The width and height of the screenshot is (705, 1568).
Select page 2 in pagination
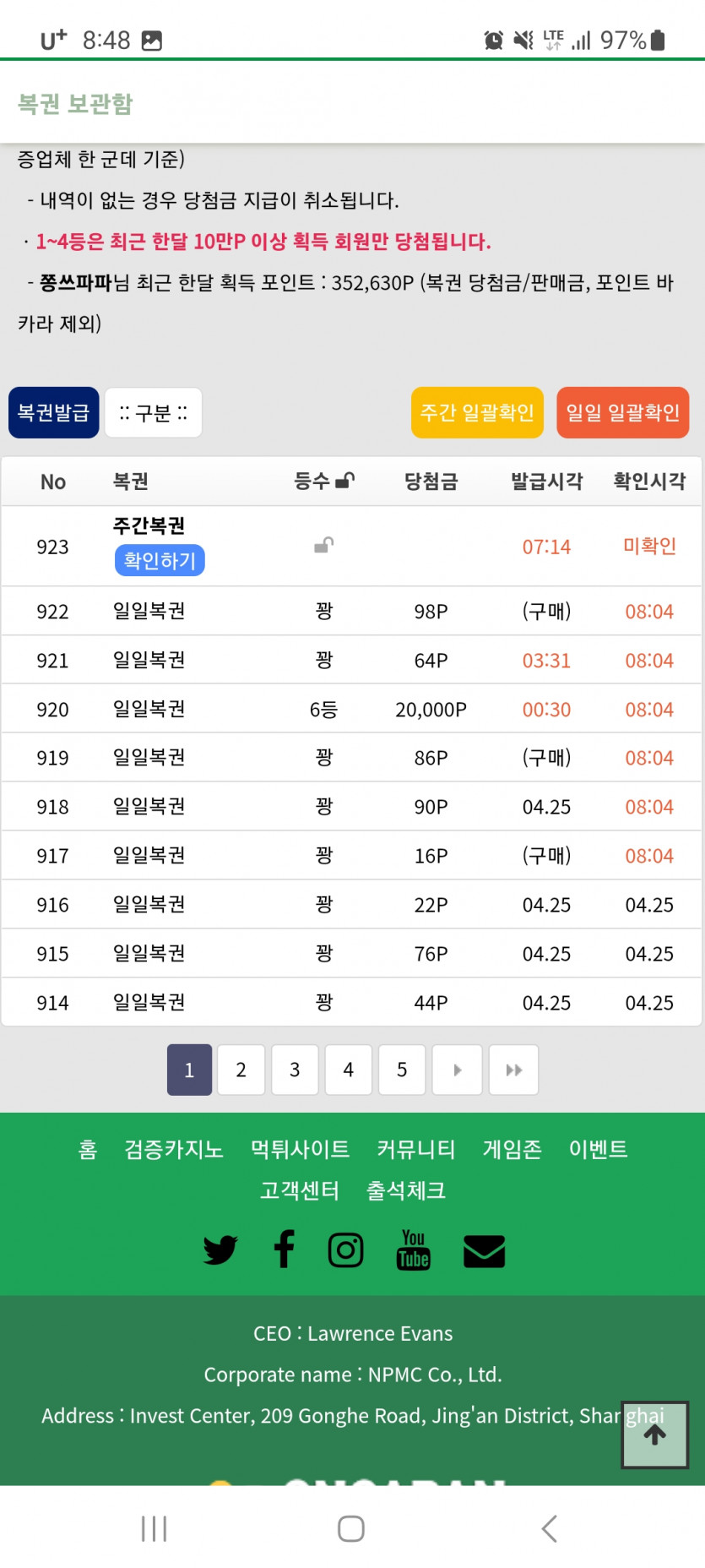[x=241, y=1070]
